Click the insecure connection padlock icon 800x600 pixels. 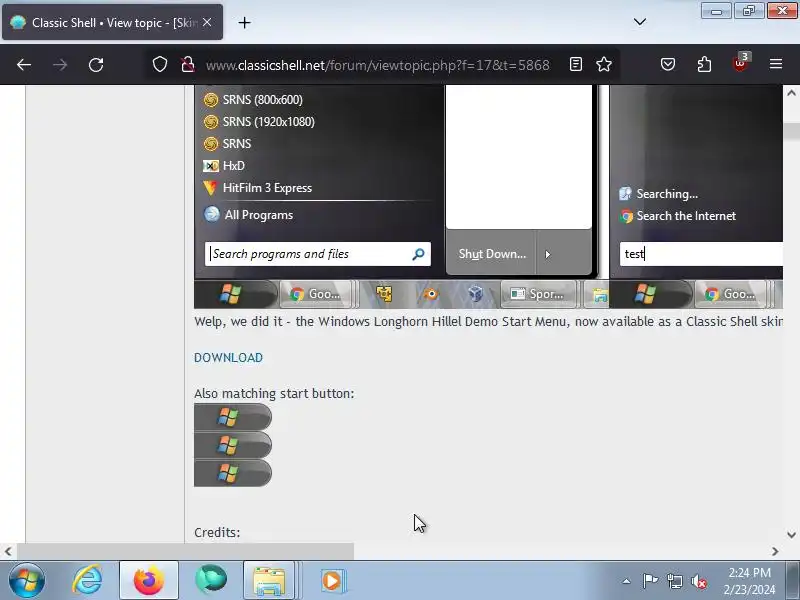pos(188,65)
